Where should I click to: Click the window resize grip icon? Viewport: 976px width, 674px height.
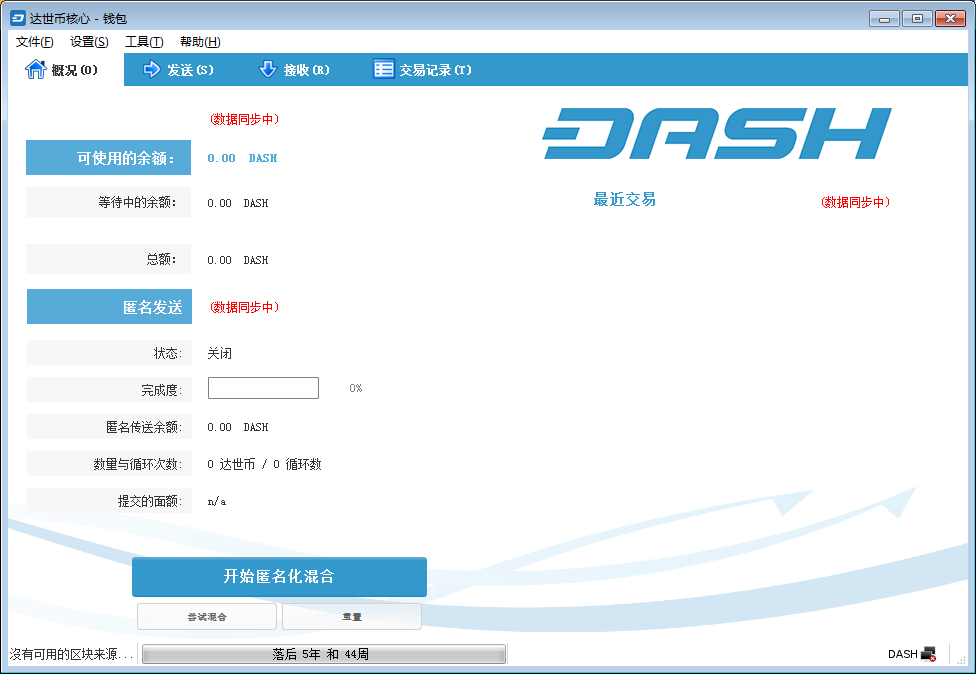point(962,660)
